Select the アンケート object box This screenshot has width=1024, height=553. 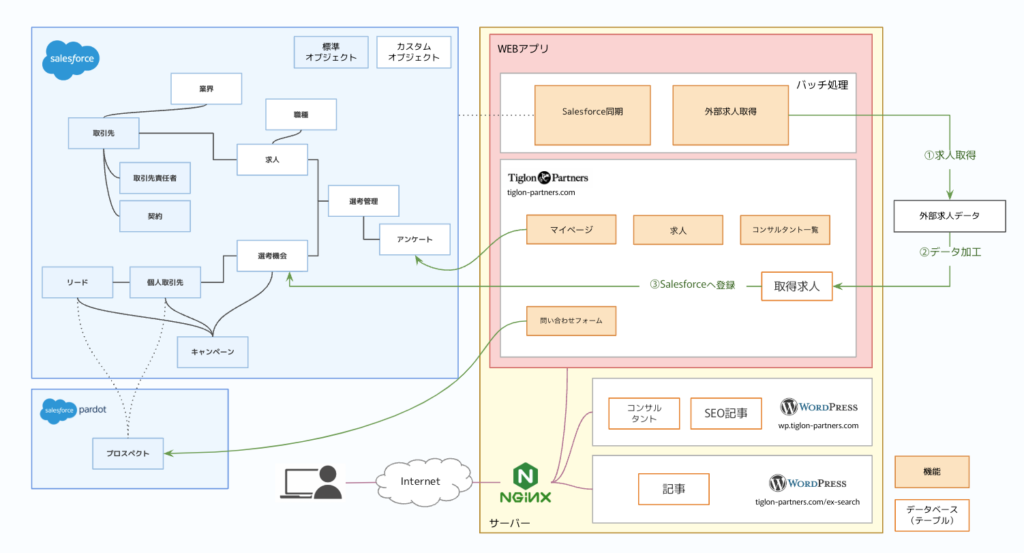(x=415, y=240)
